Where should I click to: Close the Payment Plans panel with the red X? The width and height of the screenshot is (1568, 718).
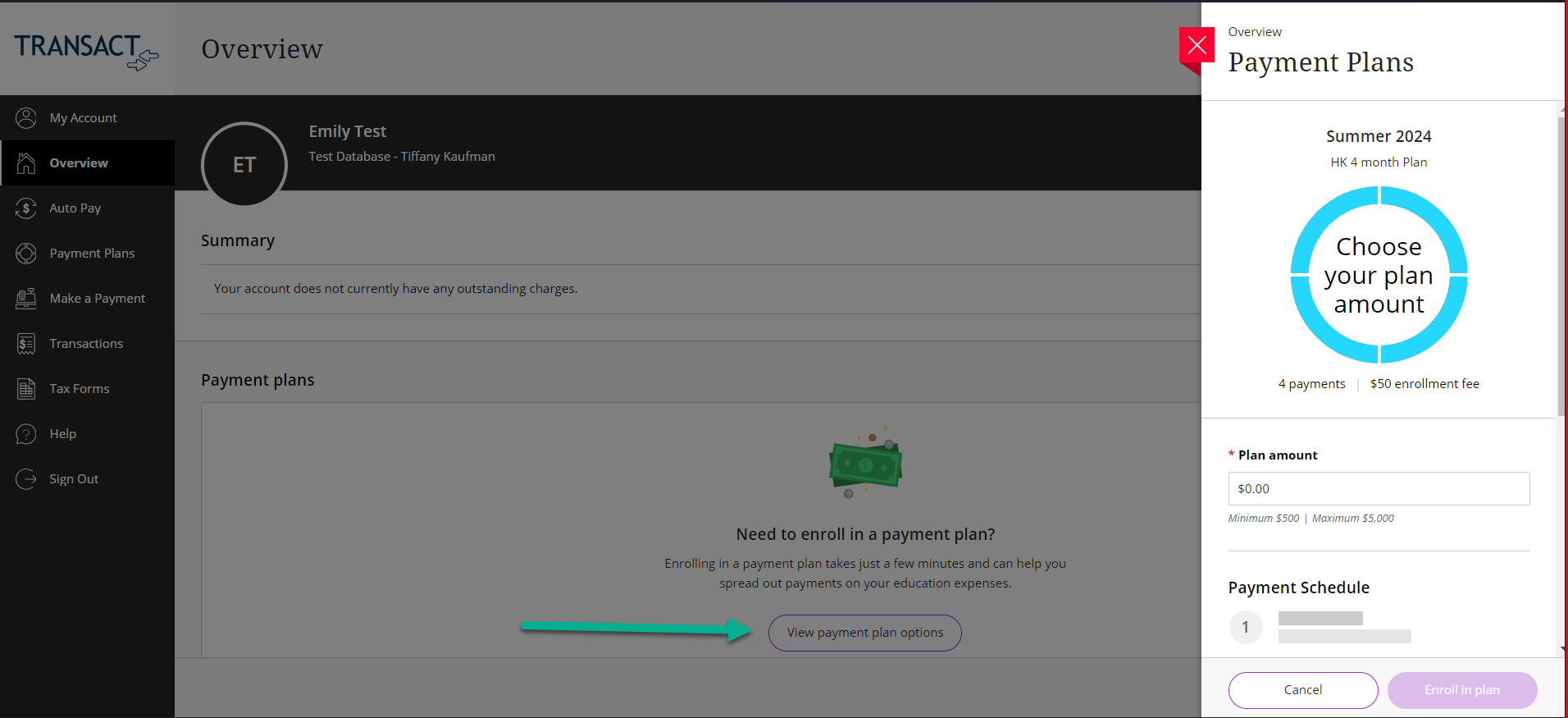[1197, 45]
